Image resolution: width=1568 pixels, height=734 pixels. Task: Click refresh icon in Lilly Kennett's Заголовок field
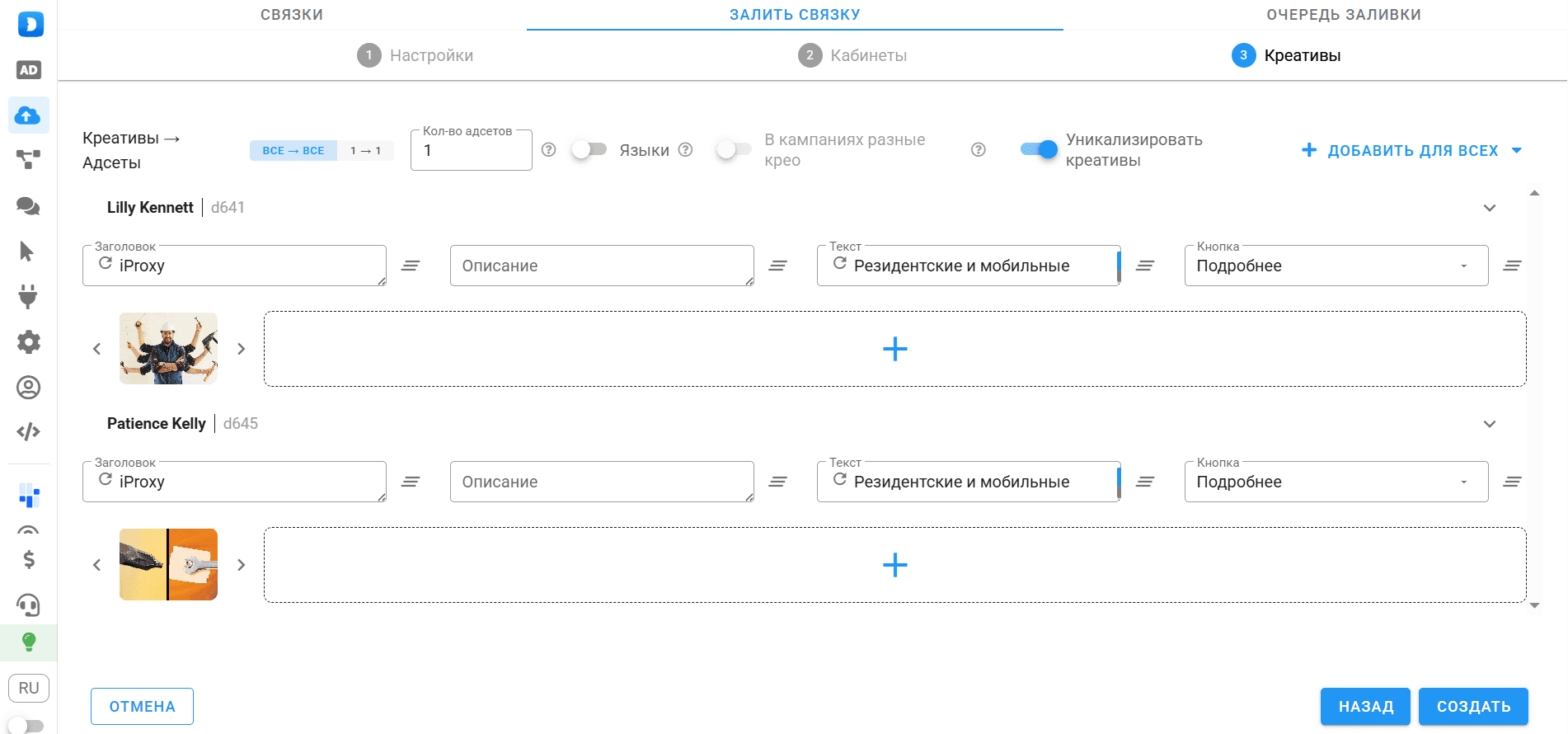click(x=106, y=264)
